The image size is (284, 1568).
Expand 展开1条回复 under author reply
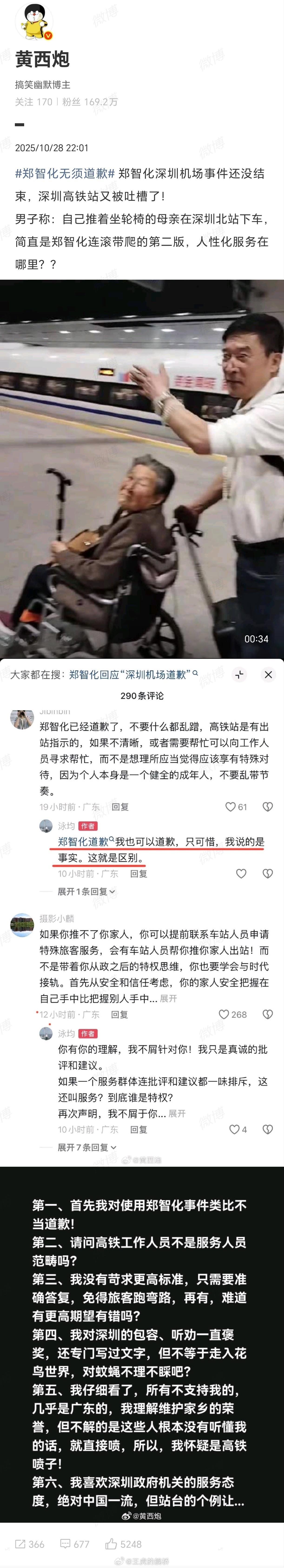click(86, 891)
